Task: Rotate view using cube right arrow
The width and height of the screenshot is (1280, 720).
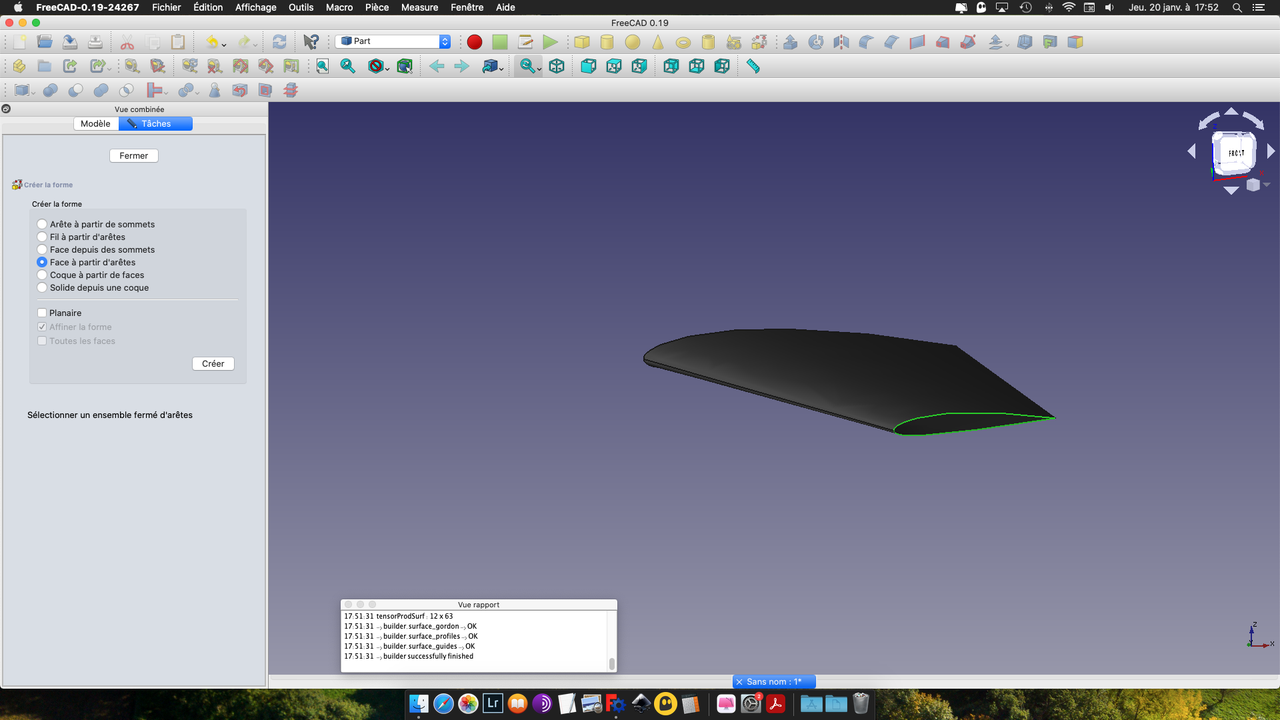Action: (1271, 151)
